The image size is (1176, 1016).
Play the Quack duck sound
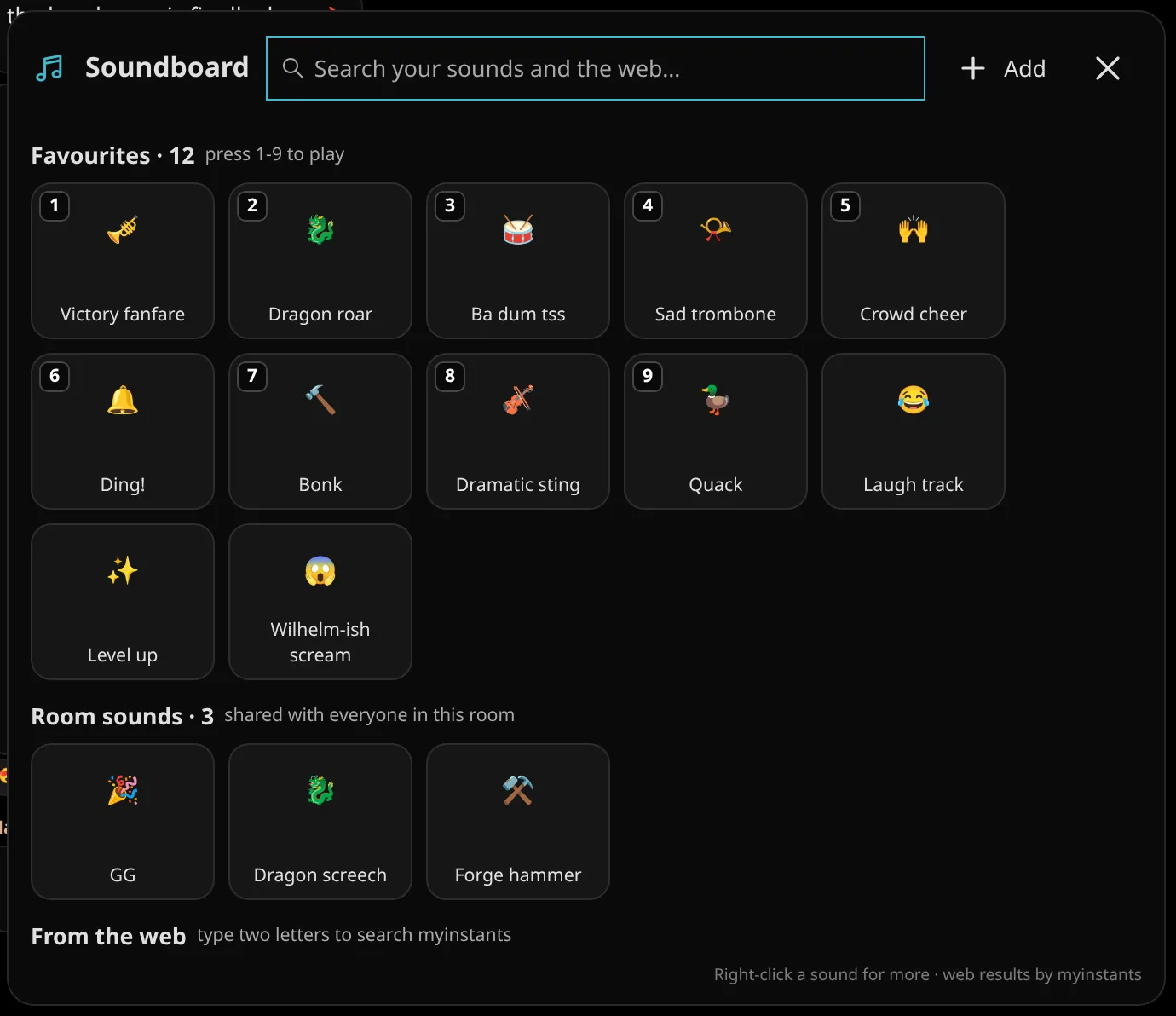coord(716,431)
